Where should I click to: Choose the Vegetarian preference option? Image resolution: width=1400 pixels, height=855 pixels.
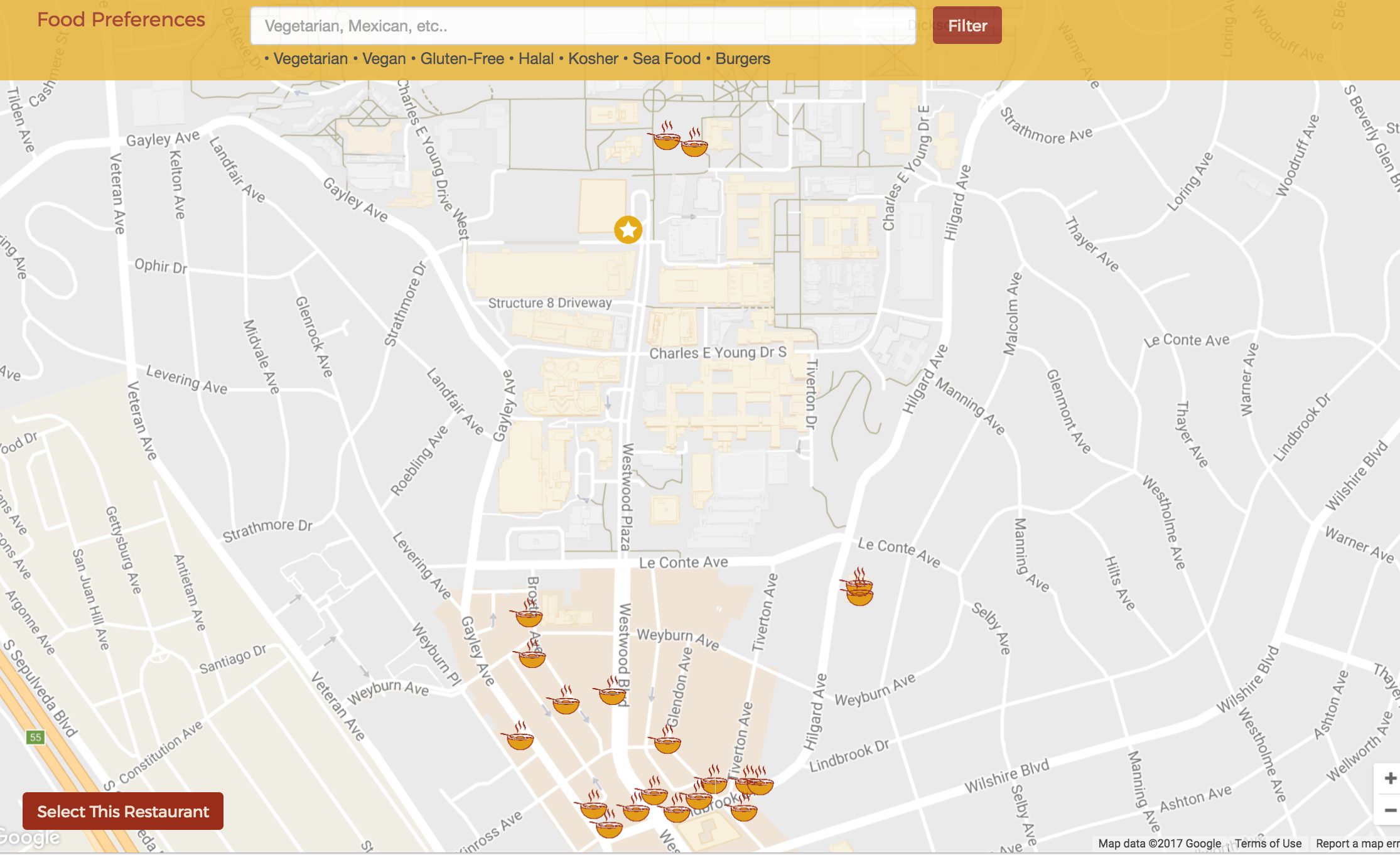click(x=310, y=59)
